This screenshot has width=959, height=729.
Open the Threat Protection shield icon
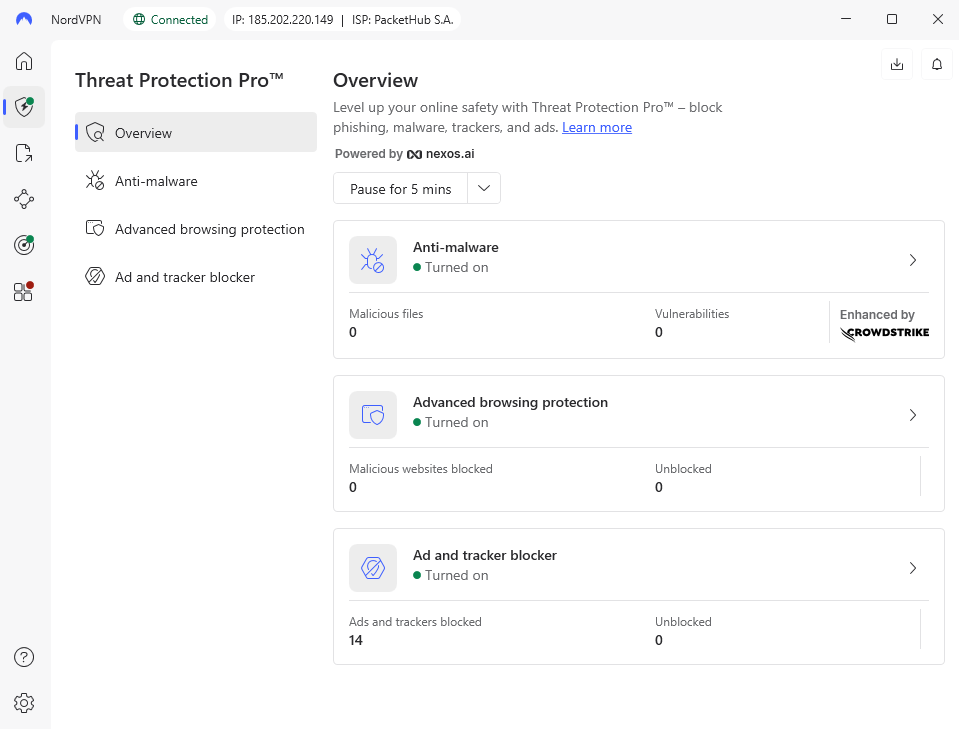coord(24,107)
